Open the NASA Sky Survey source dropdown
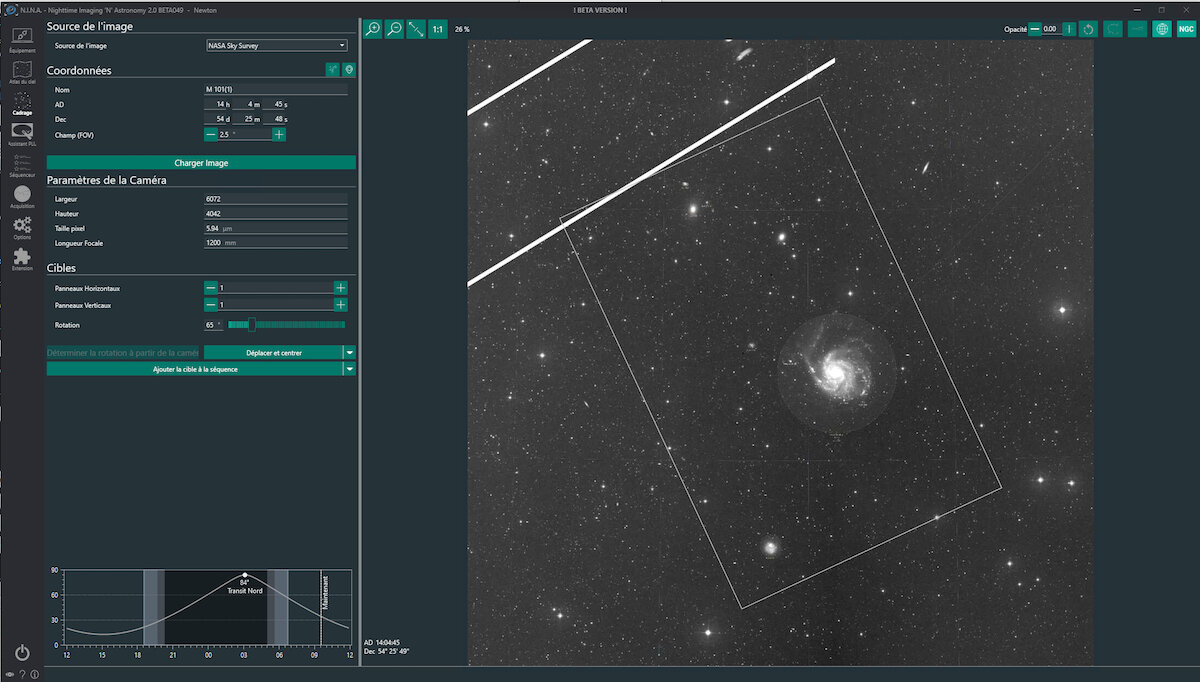1200x682 pixels. pyautogui.click(x=276, y=45)
